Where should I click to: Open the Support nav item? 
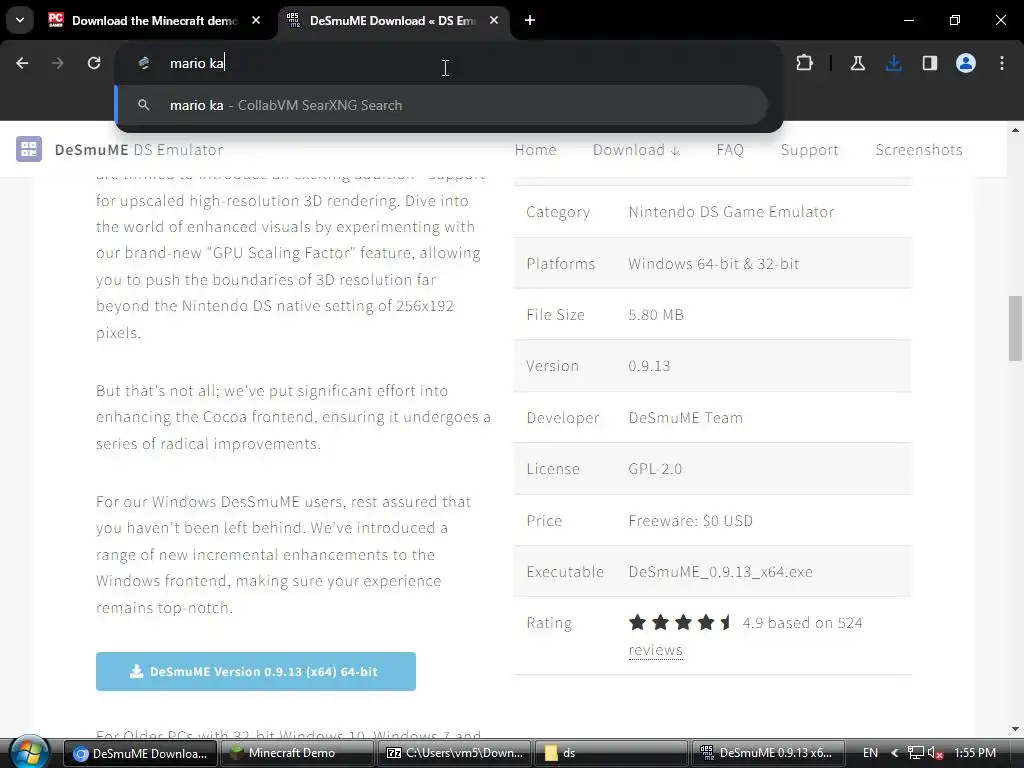click(810, 150)
